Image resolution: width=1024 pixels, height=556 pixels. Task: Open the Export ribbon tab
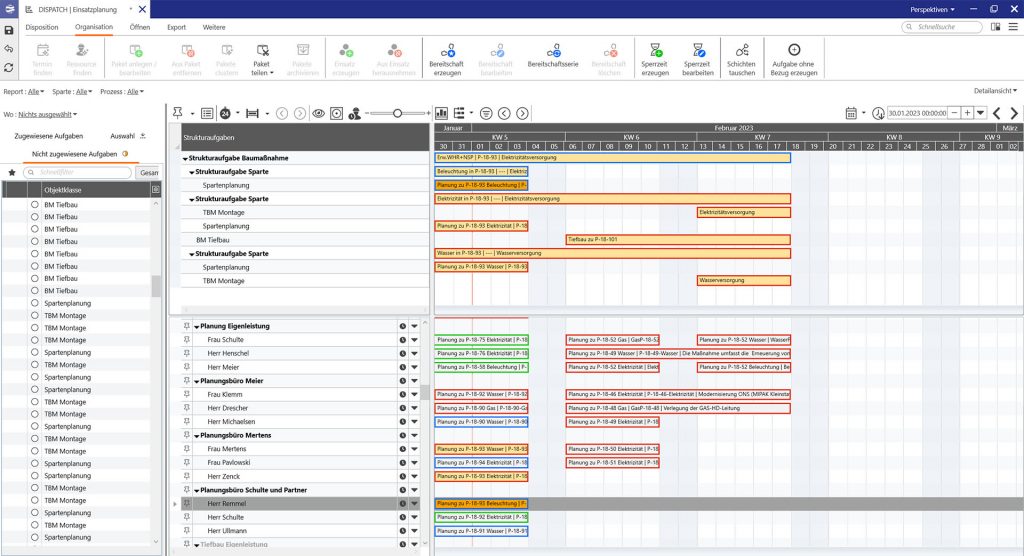[x=176, y=27]
